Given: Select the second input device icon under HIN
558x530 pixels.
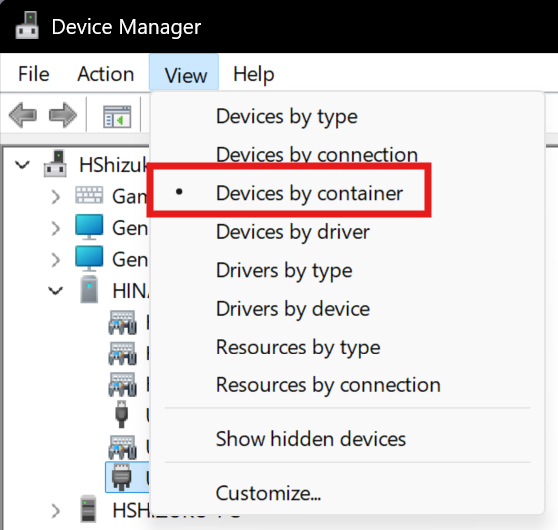Looking at the screenshot, I should point(122,353).
